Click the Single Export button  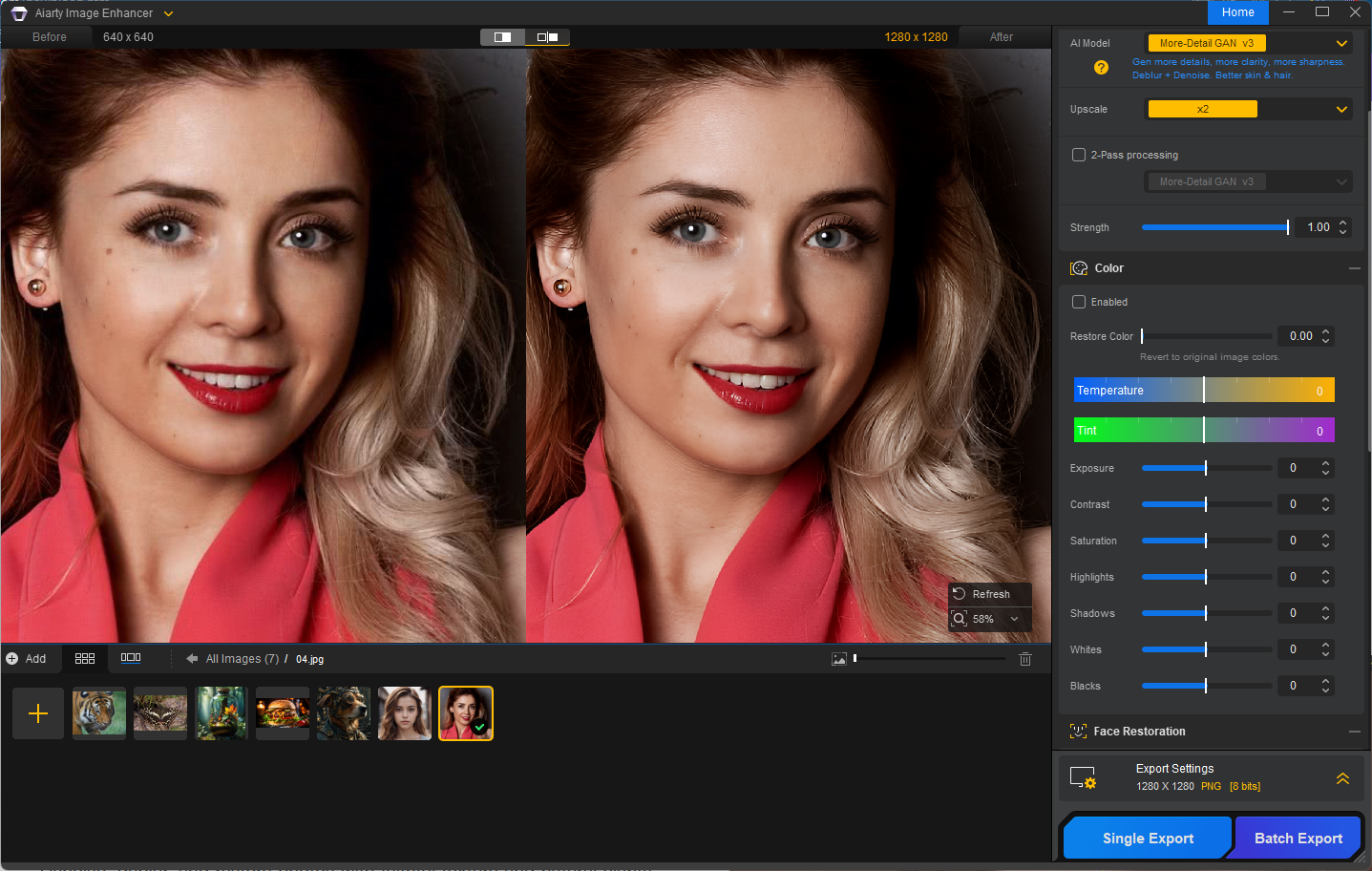(1148, 839)
